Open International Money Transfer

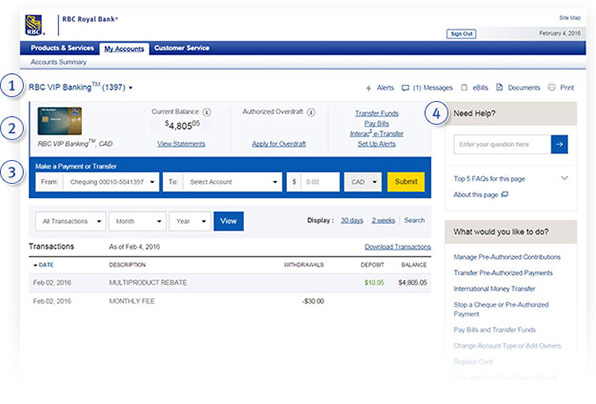coord(494,289)
